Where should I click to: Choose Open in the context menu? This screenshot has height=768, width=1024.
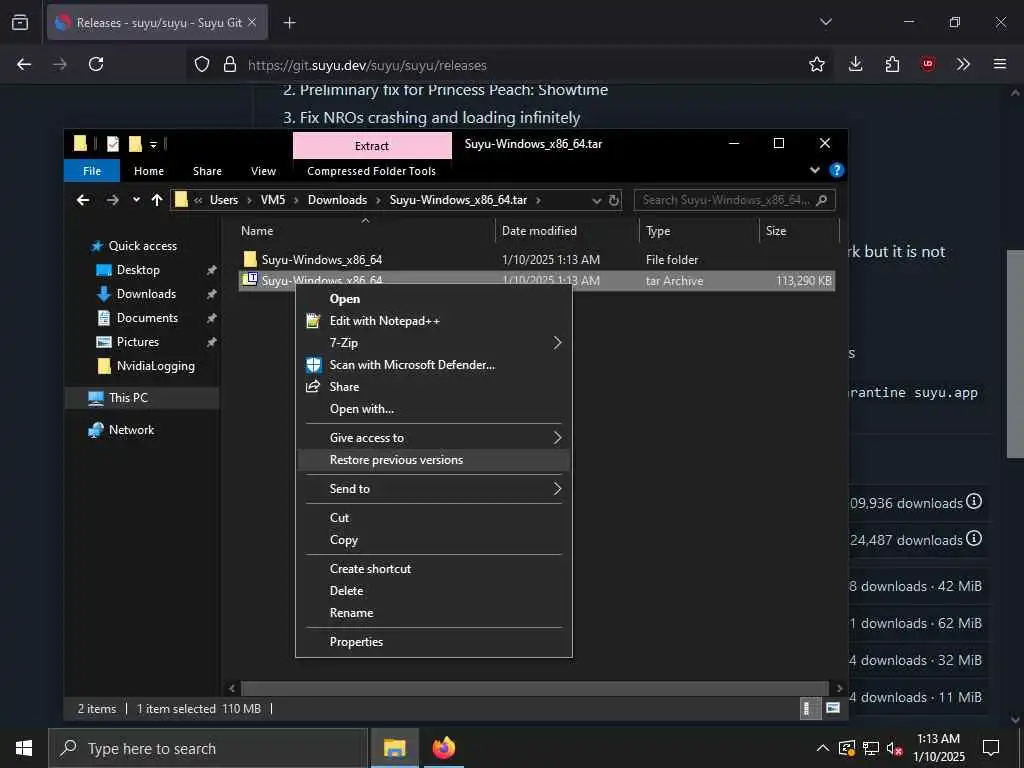click(434, 298)
